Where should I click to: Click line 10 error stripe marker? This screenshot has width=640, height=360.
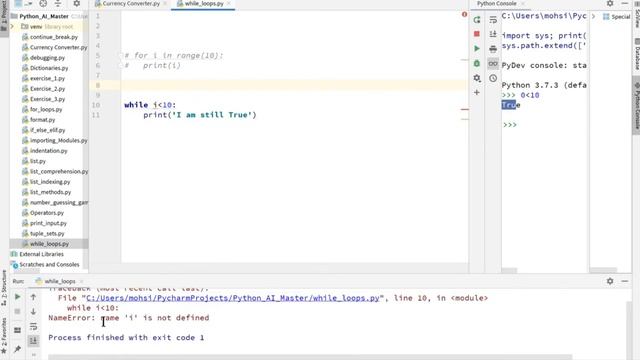pyautogui.click(x=464, y=109)
